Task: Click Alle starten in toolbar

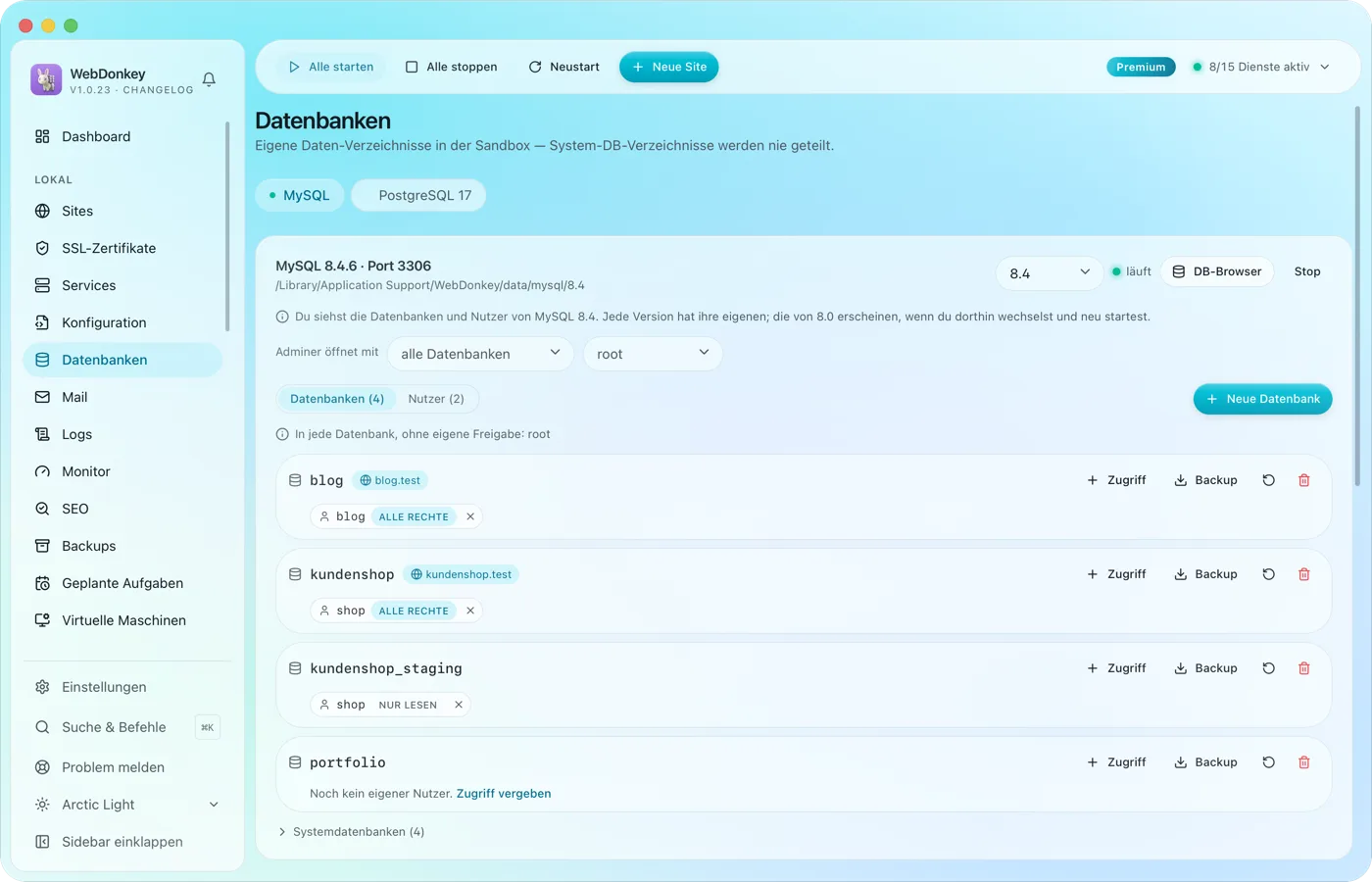Action: pos(331,67)
